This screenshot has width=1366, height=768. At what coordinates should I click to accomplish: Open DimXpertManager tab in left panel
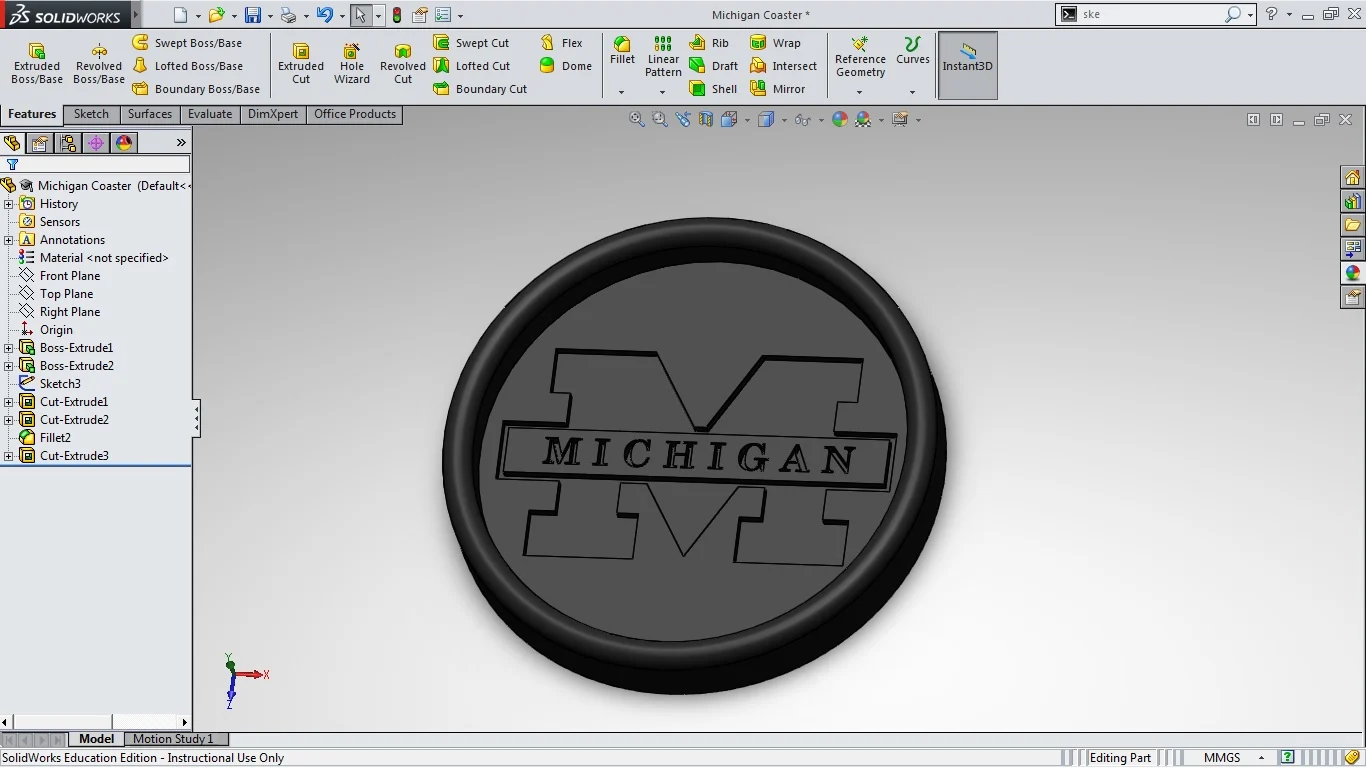coord(96,143)
